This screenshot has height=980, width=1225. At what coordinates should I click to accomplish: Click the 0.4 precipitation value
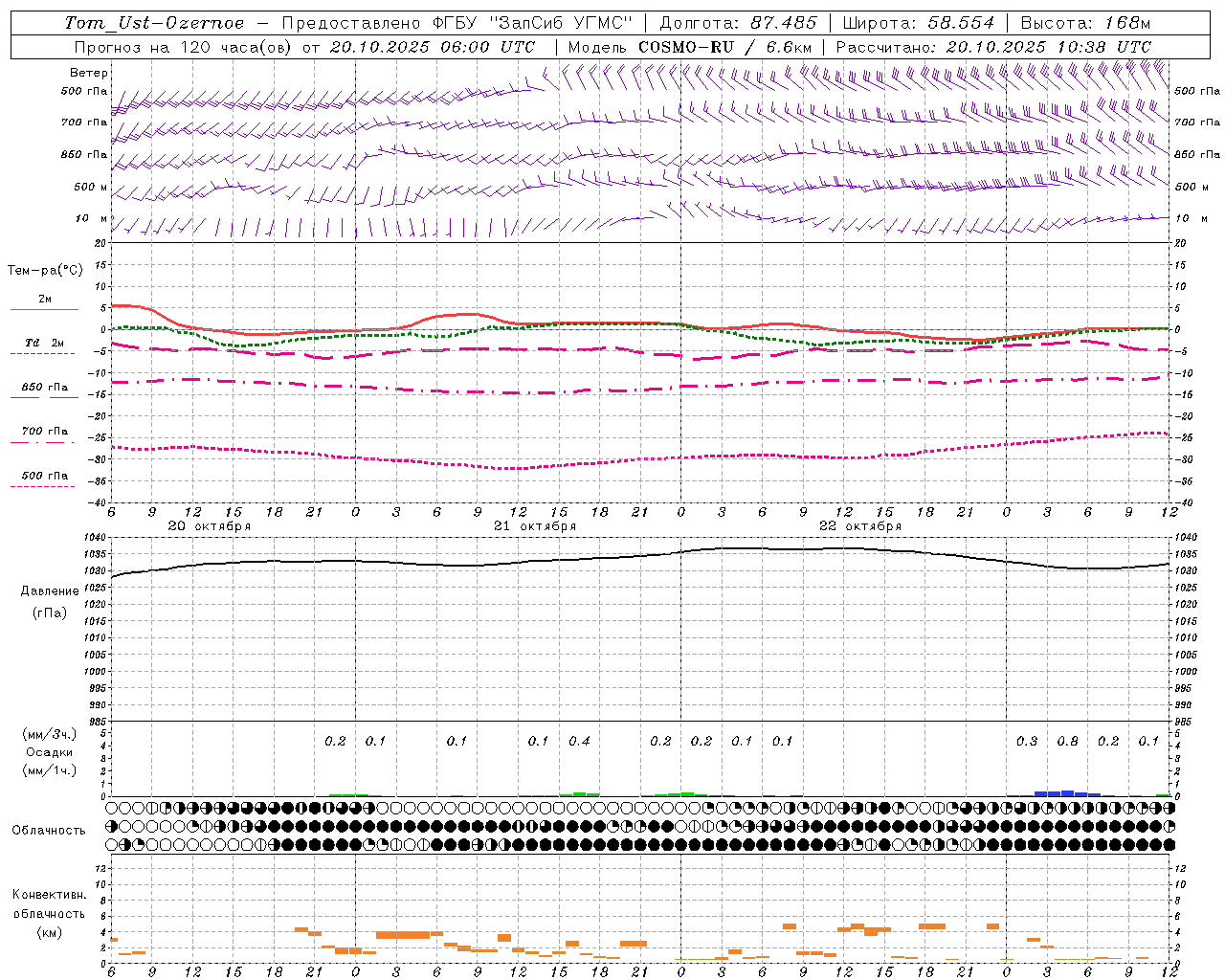[x=579, y=741]
